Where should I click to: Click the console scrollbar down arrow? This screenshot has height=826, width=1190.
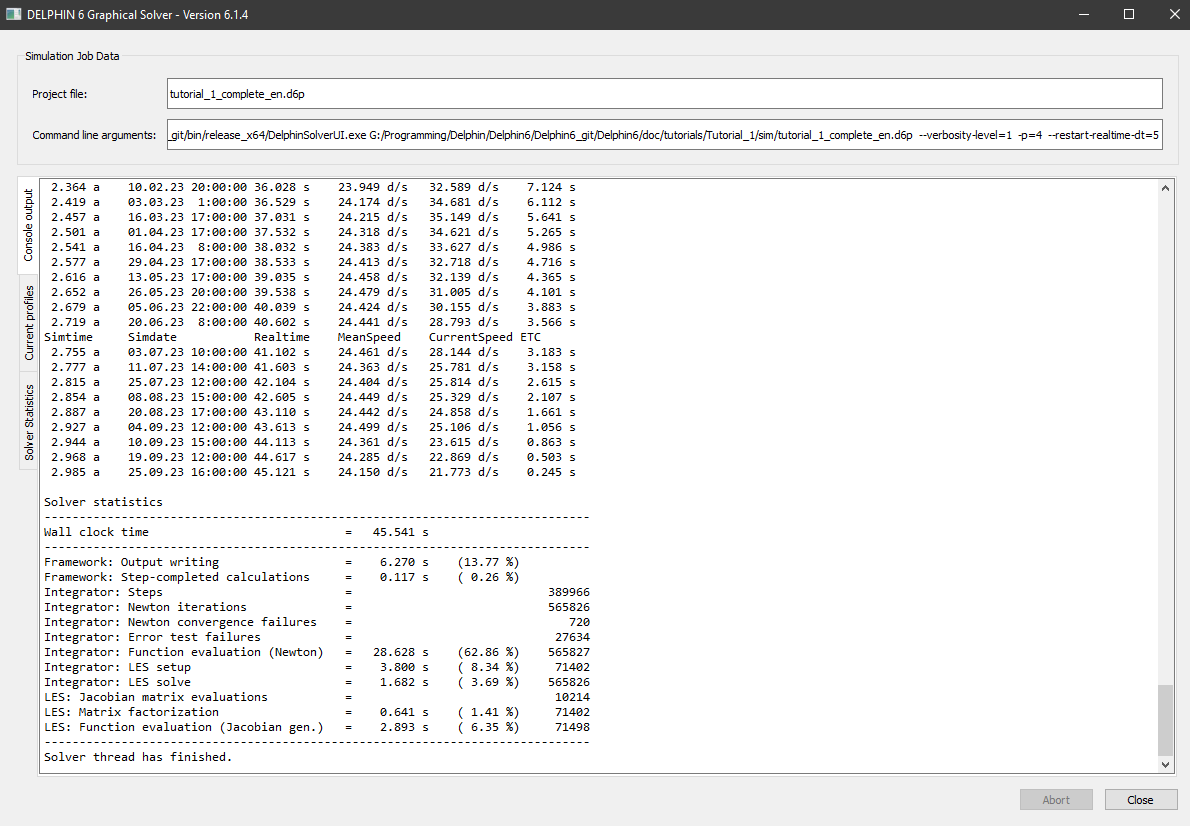point(1165,765)
